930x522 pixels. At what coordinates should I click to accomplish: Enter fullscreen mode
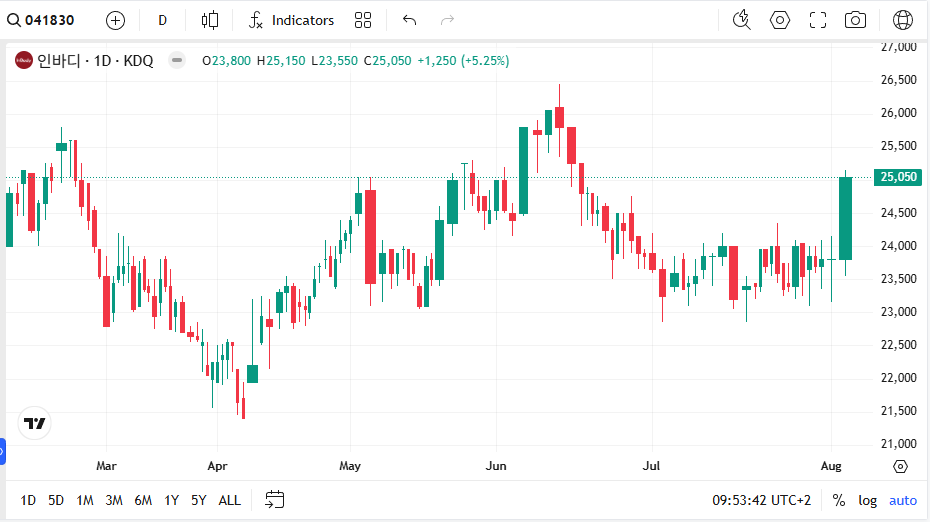(817, 20)
